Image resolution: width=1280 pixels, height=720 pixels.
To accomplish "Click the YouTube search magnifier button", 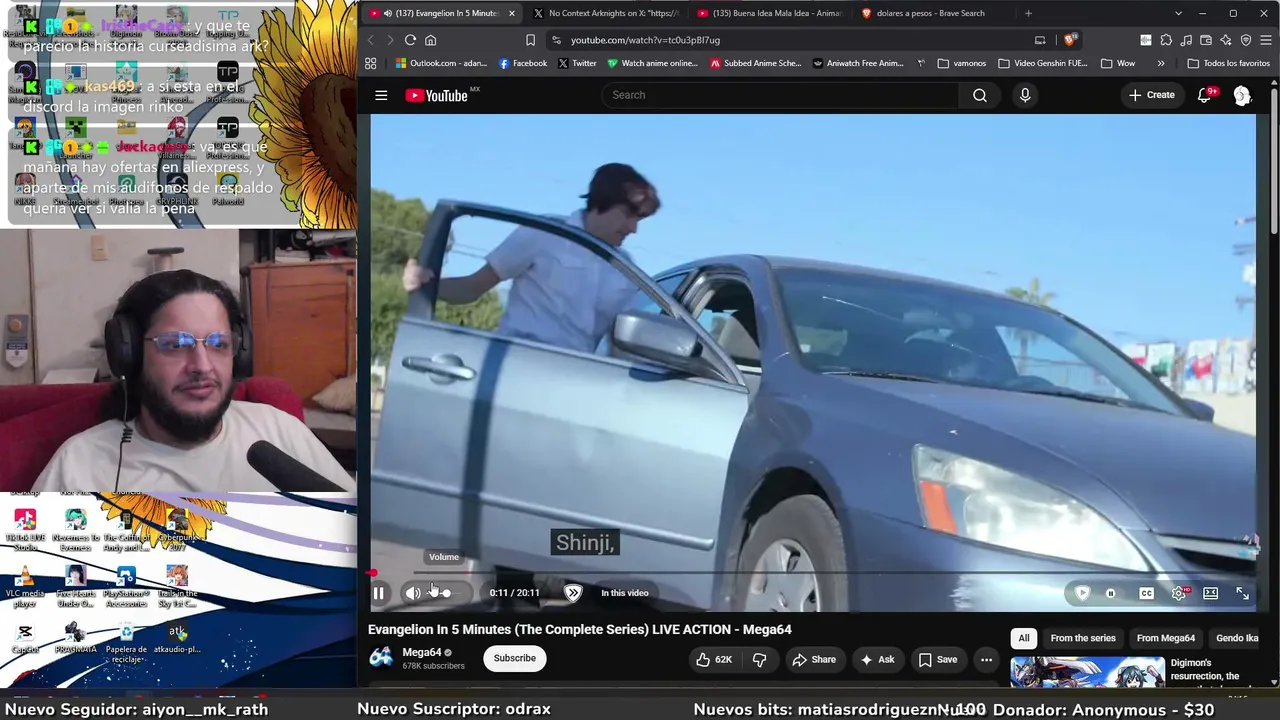I will 980,95.
